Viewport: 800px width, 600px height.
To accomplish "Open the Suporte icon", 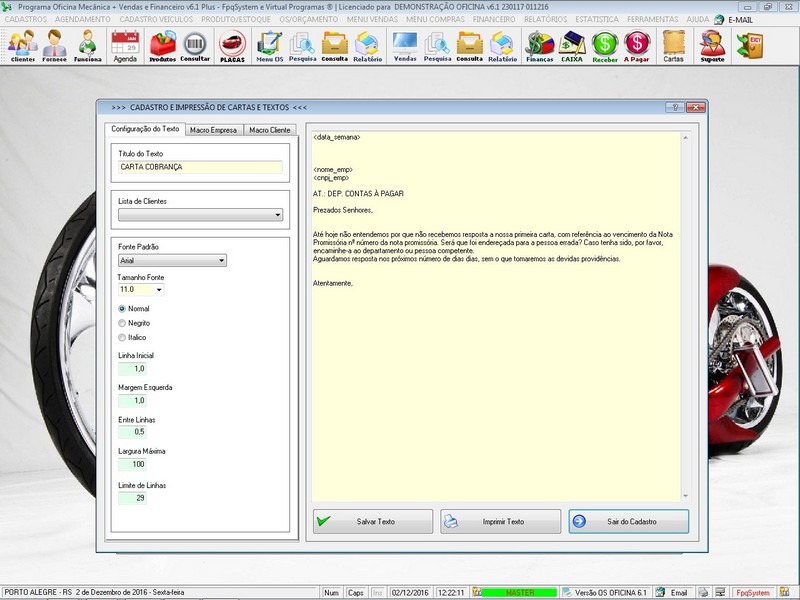I will click(712, 46).
